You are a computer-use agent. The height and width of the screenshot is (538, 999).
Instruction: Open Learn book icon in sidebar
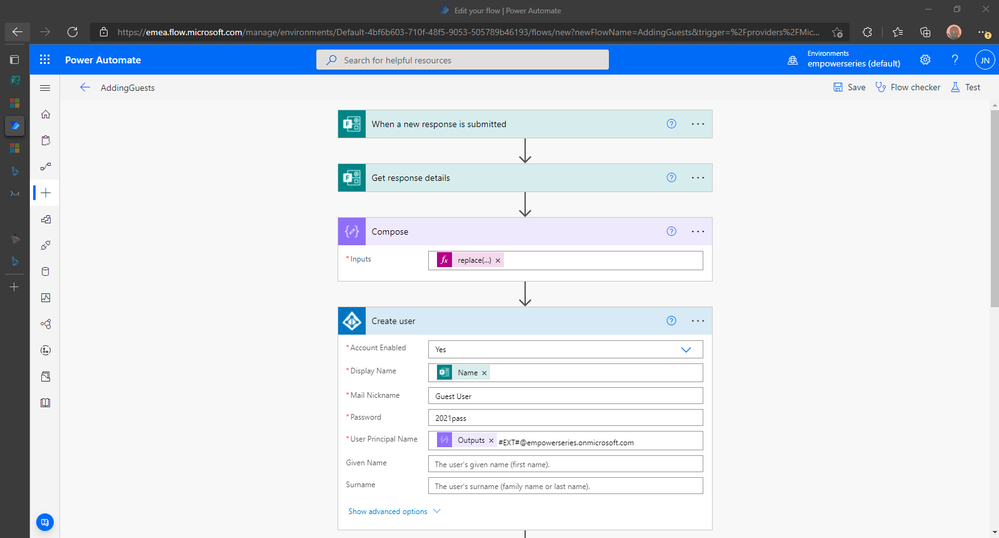click(x=45, y=403)
